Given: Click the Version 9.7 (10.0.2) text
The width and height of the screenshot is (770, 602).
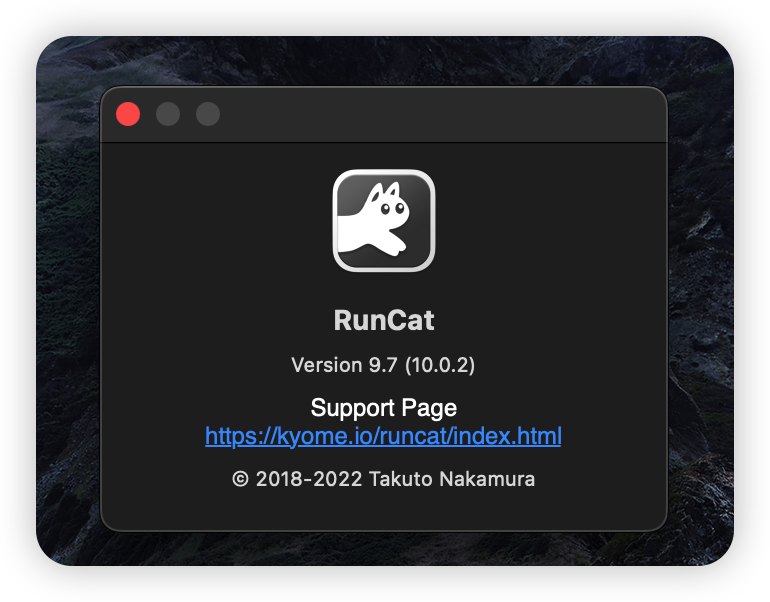Looking at the screenshot, I should point(383,365).
